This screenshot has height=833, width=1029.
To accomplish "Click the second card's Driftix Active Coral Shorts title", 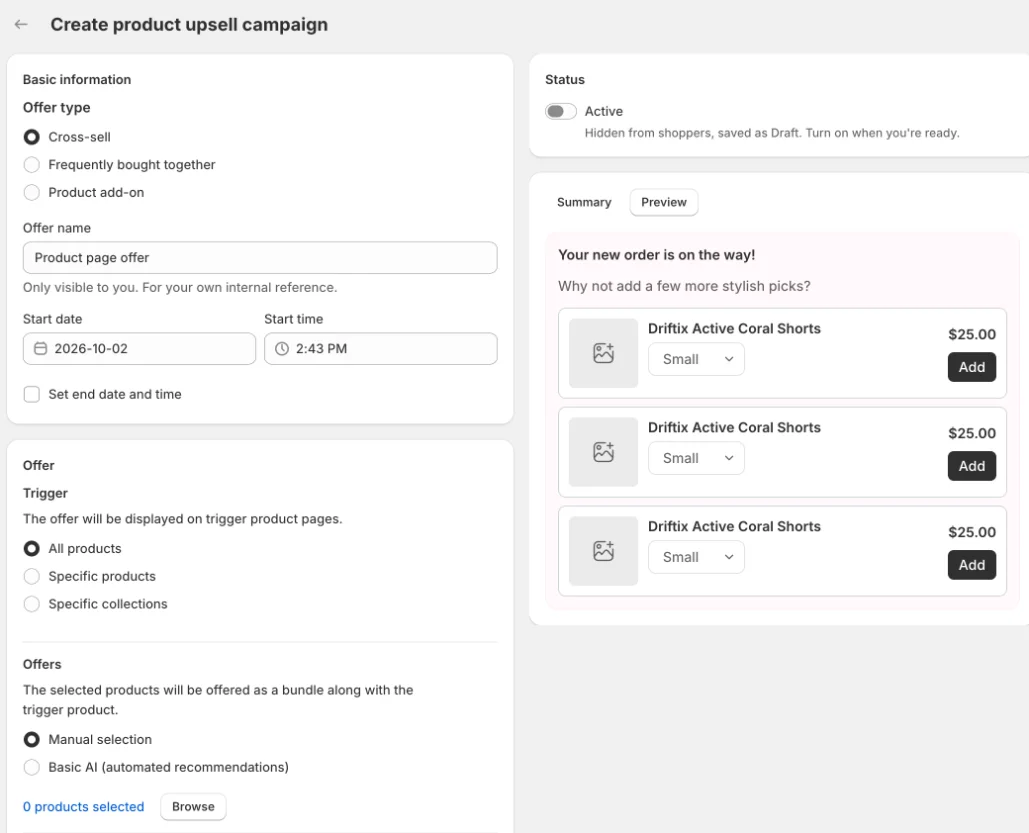I will point(734,427).
